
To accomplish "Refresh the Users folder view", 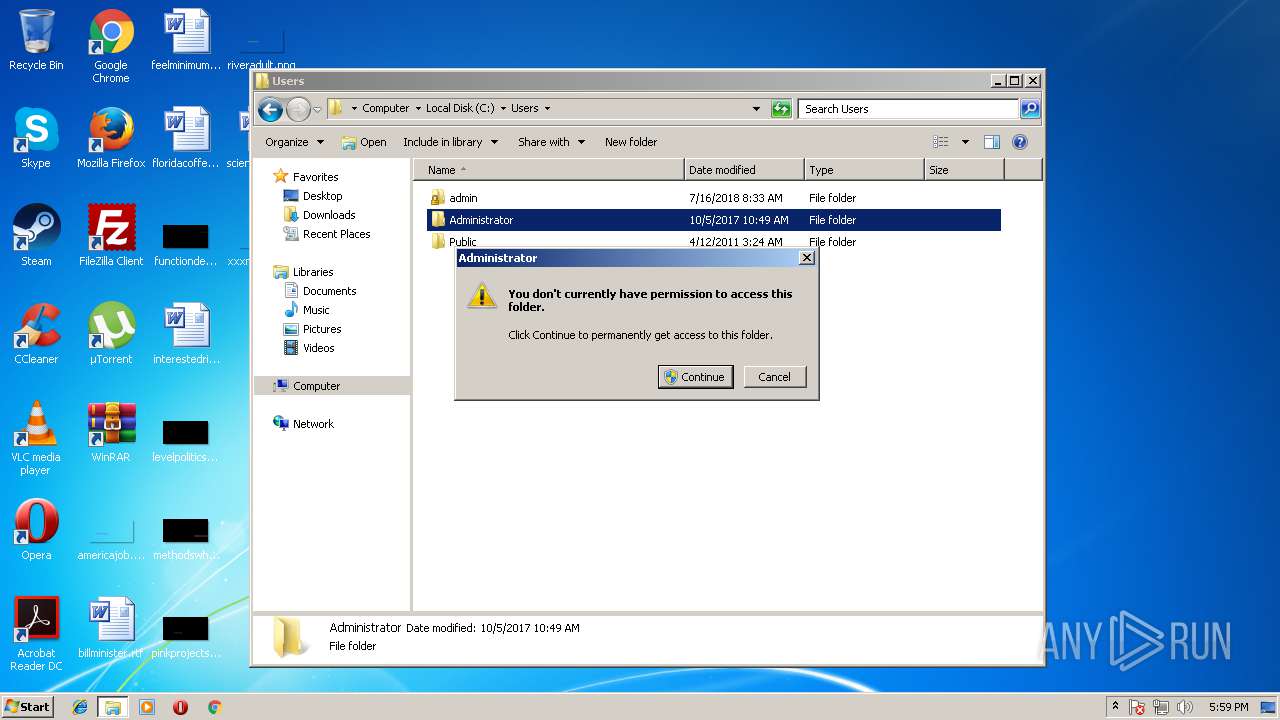I will [781, 109].
